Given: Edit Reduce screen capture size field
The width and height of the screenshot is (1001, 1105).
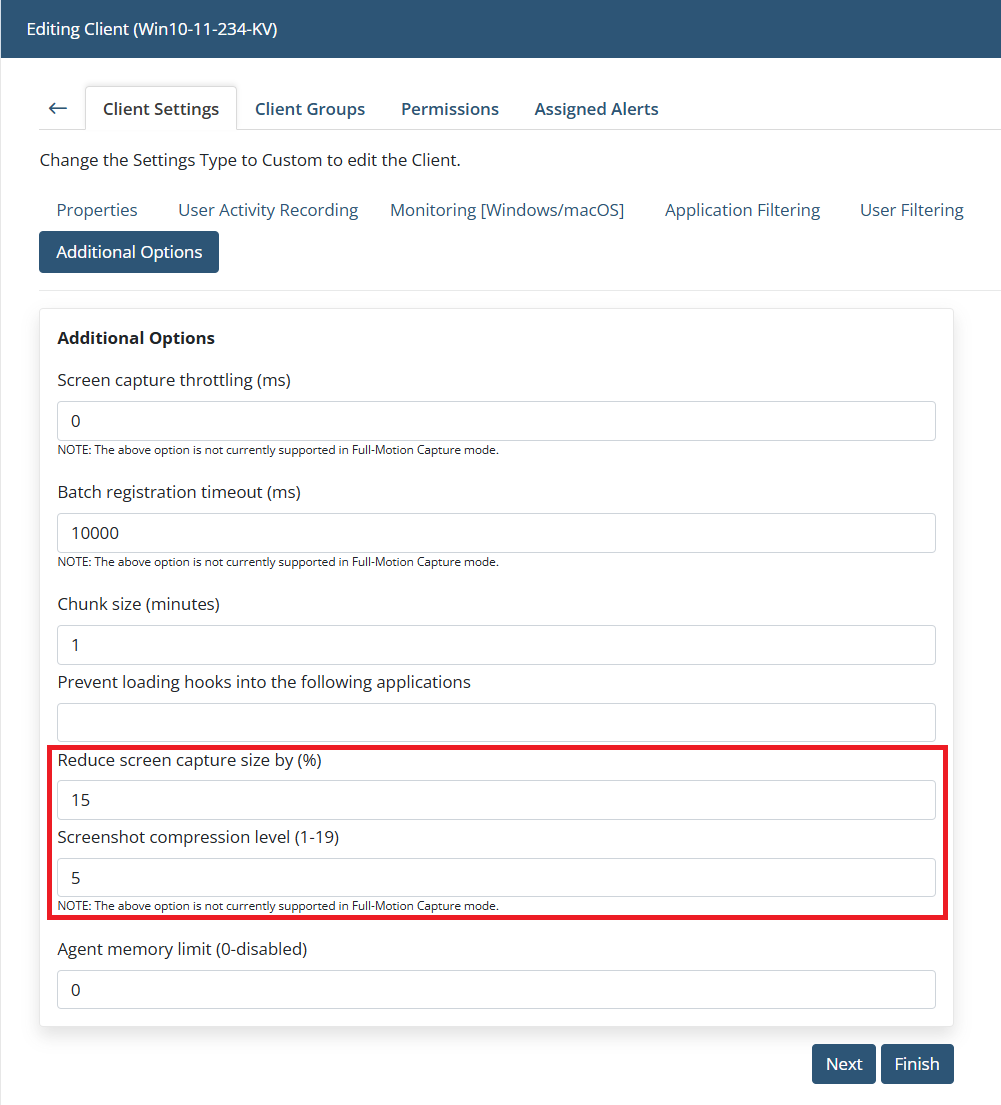Looking at the screenshot, I should click(496, 800).
